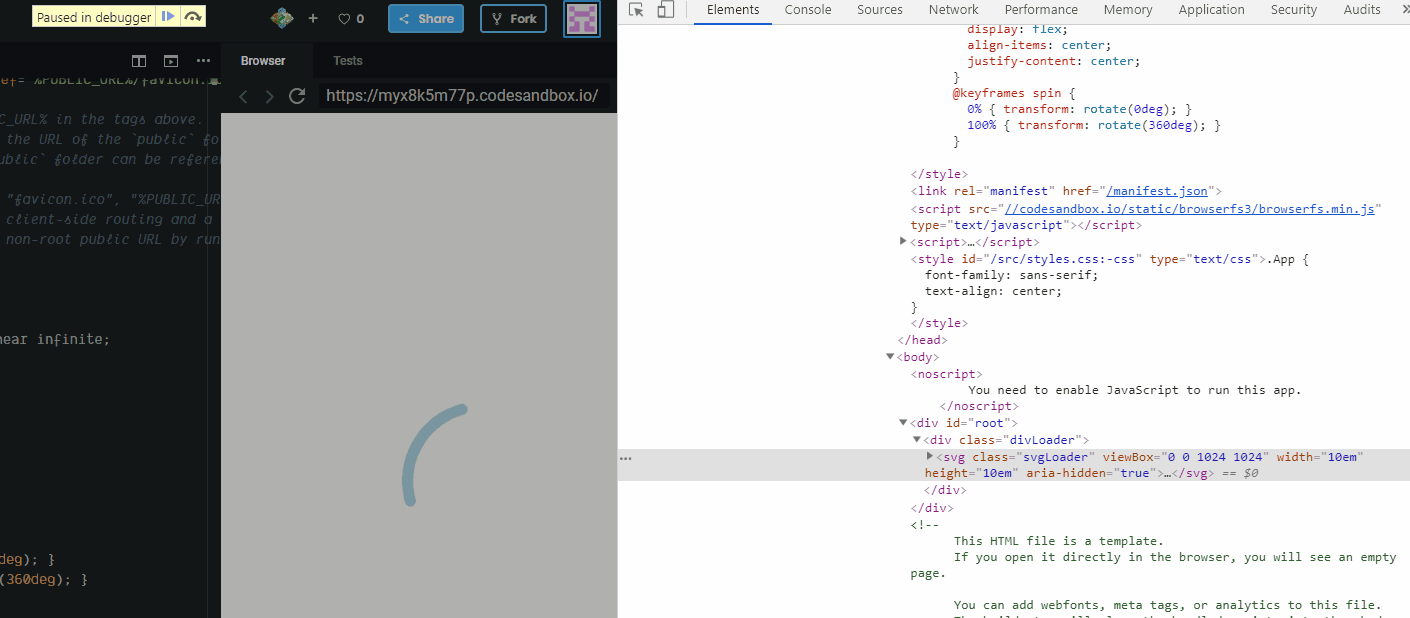Click the CodeSandbox logo at the top
Image resolution: width=1410 pixels, height=618 pixels.
[x=281, y=17]
